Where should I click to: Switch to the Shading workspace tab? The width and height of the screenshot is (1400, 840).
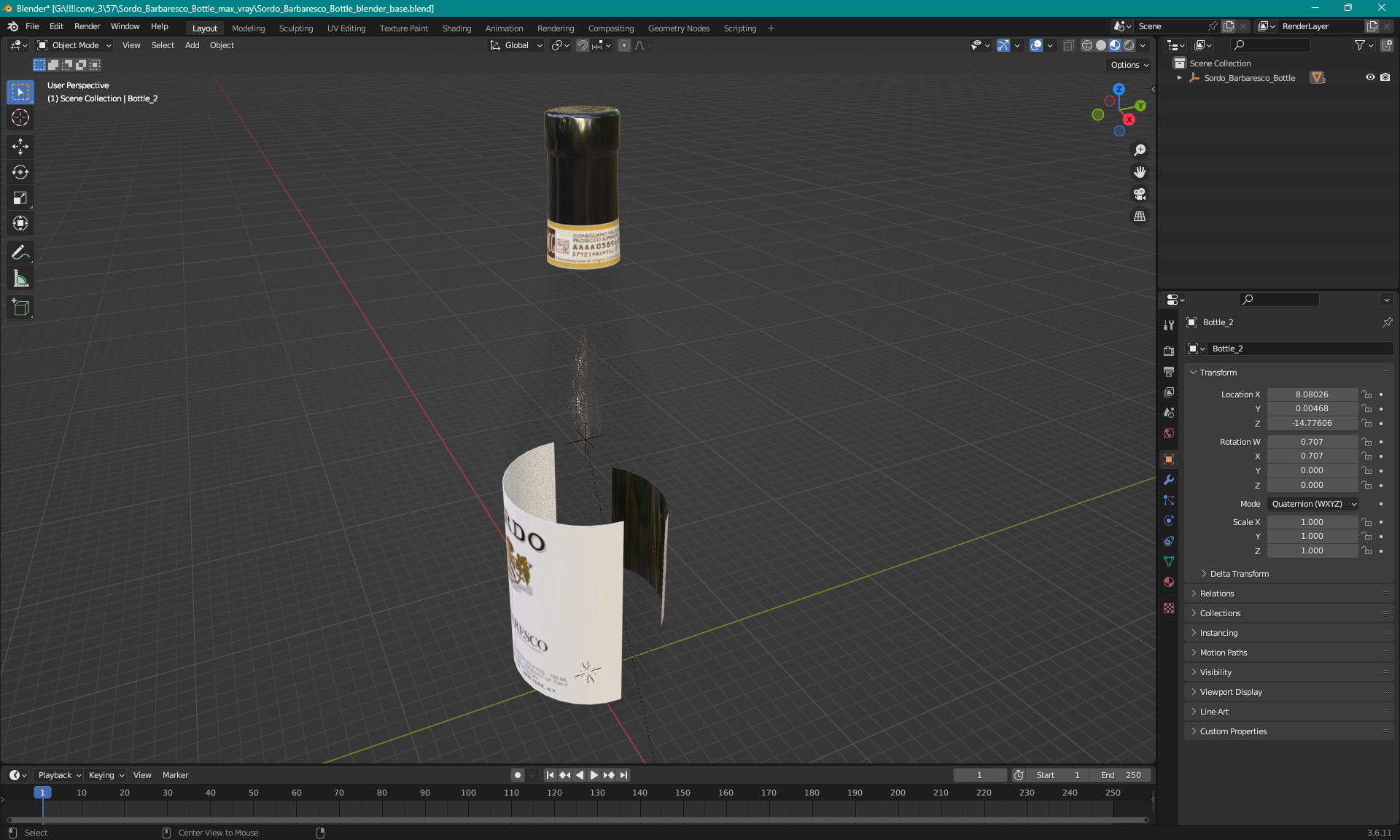click(x=456, y=28)
